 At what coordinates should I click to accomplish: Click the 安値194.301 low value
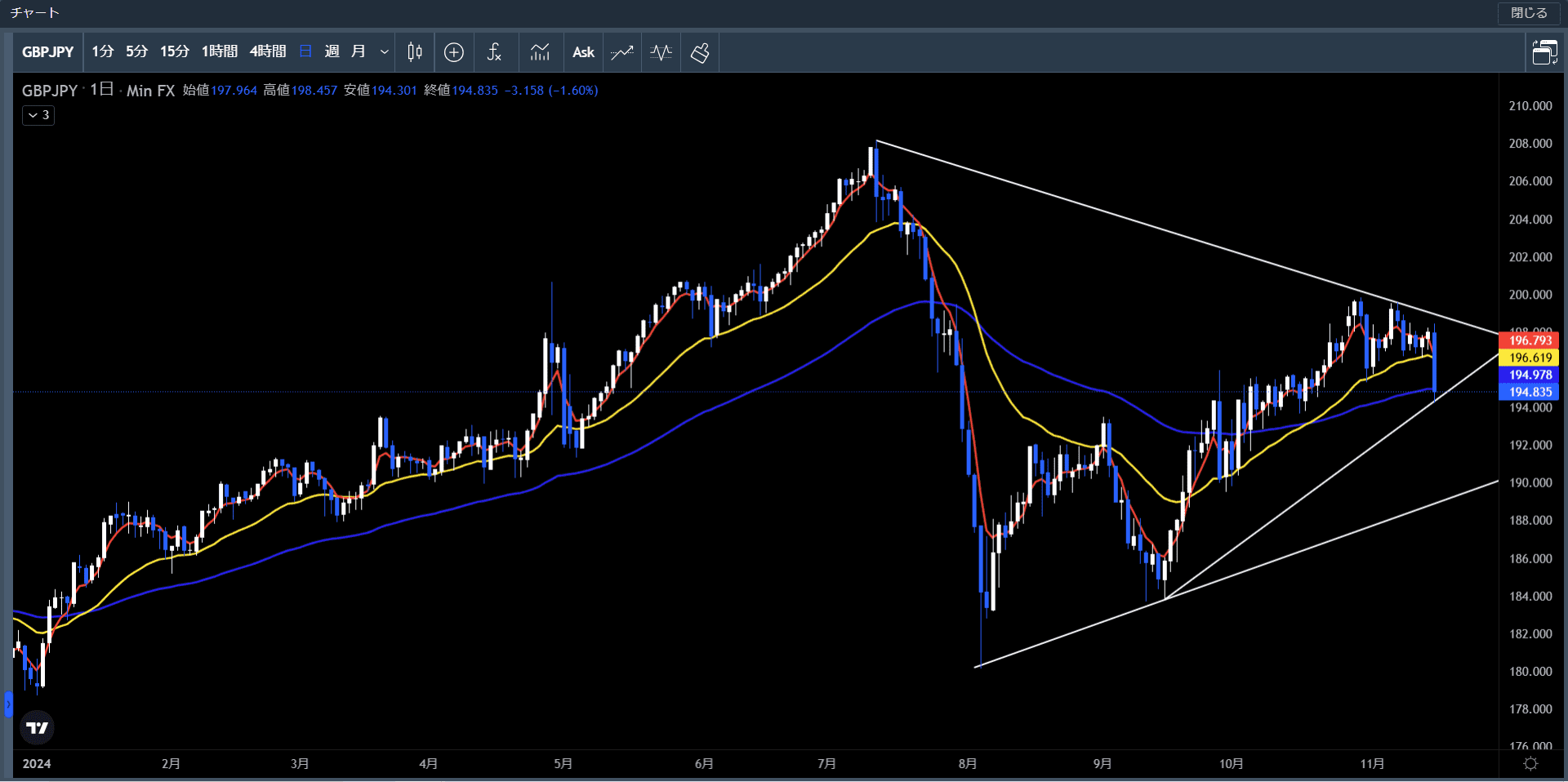(380, 91)
